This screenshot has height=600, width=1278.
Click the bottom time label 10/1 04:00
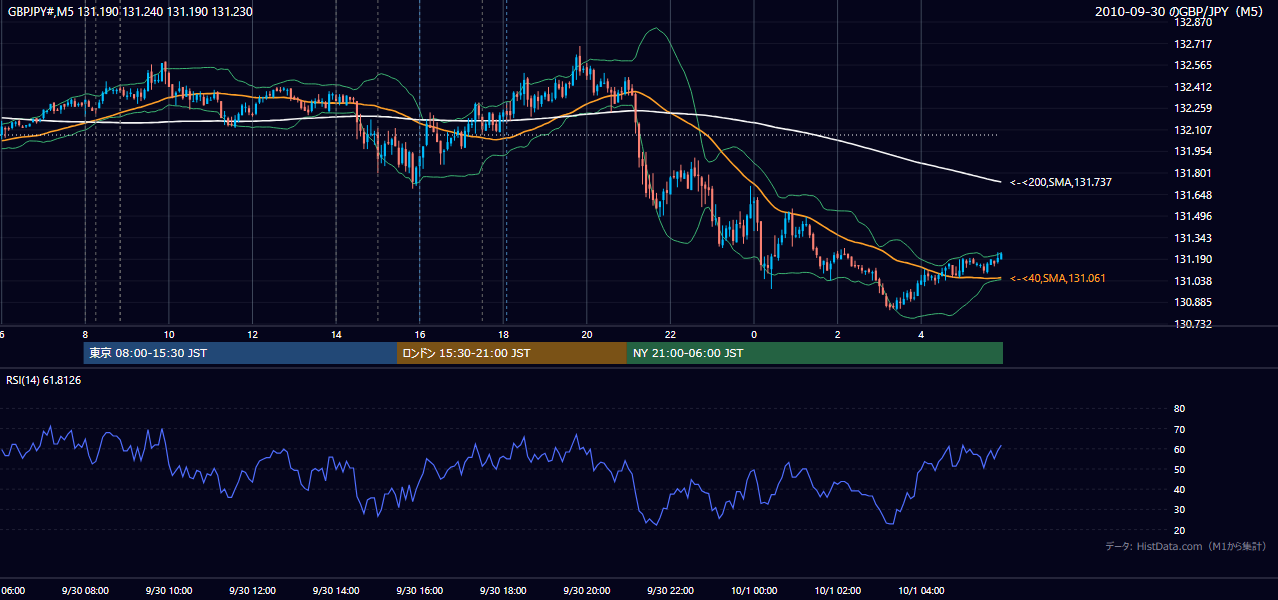click(x=921, y=590)
